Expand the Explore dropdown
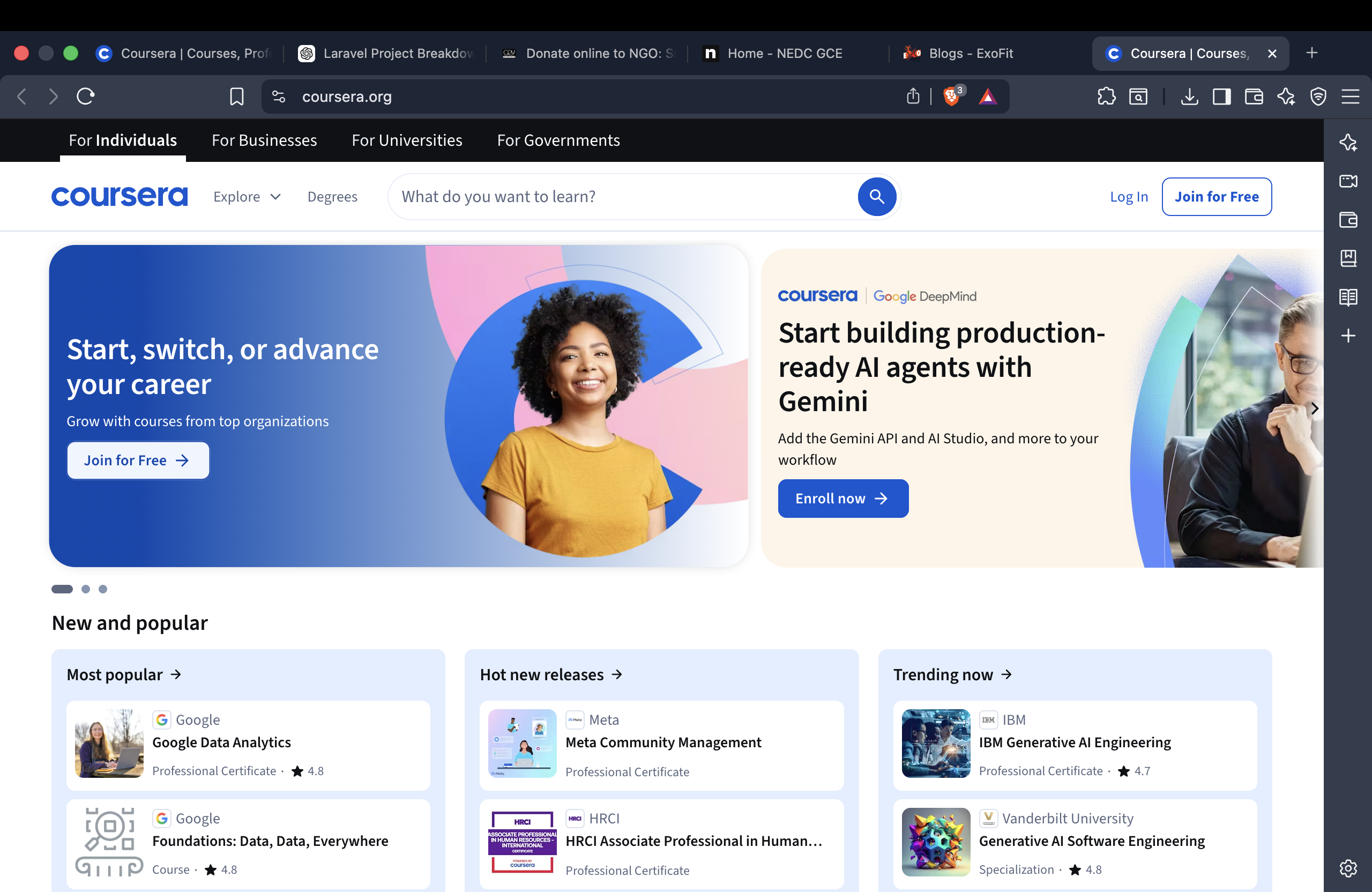Image resolution: width=1372 pixels, height=892 pixels. [x=247, y=197]
